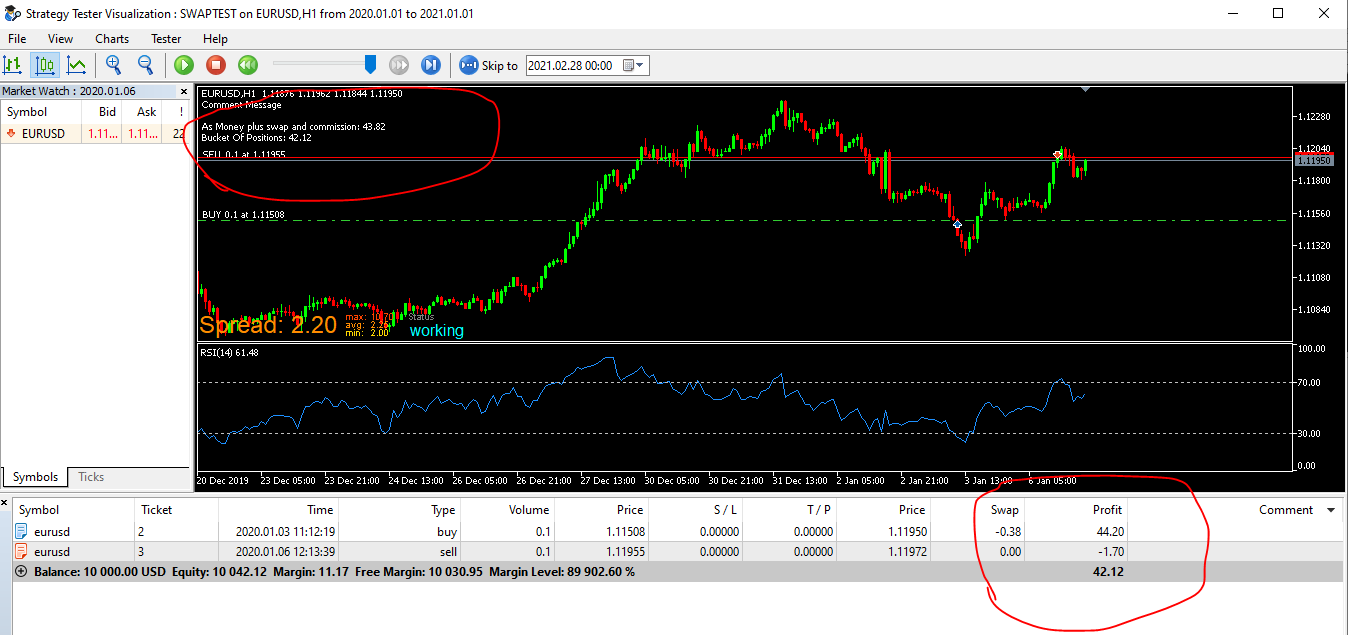Stop the strategy test
The image size is (1348, 635).
point(216,65)
